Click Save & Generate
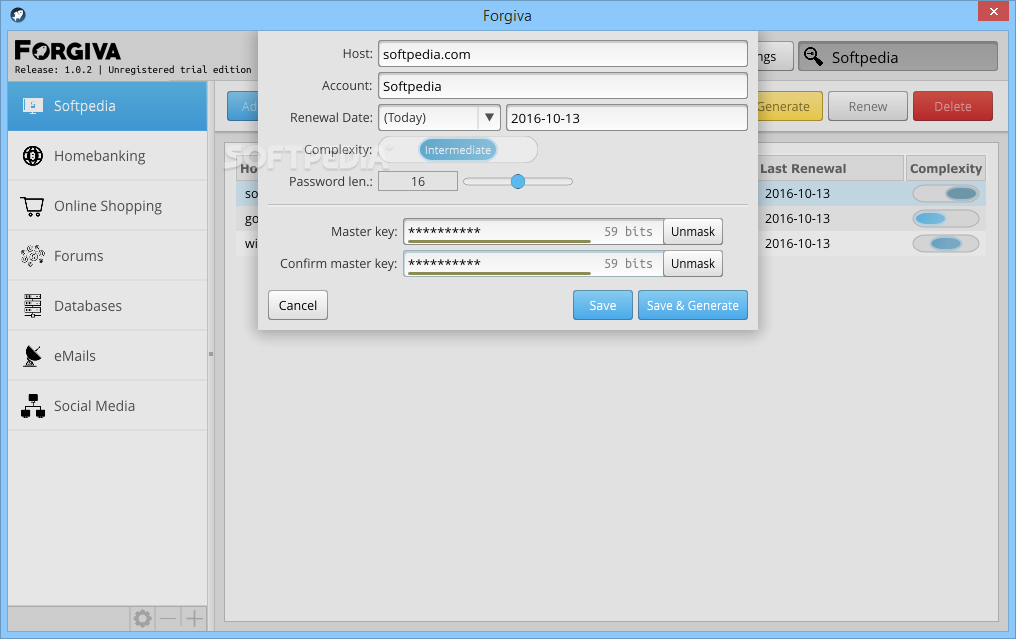The image size is (1016, 639). (x=693, y=305)
